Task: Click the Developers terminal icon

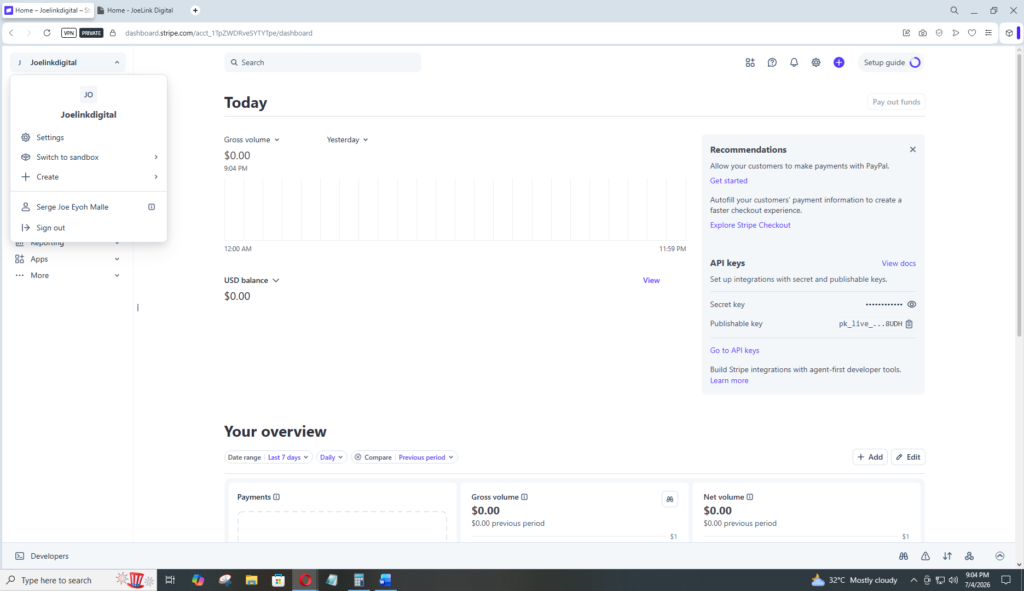Action: (x=20, y=556)
